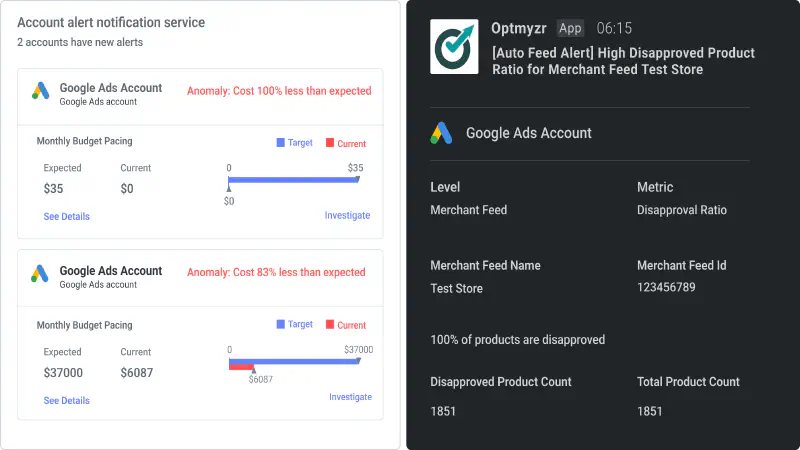This screenshot has height=450, width=800.
Task: Click the $0 marker on first pacing bar
Action: pos(229,189)
